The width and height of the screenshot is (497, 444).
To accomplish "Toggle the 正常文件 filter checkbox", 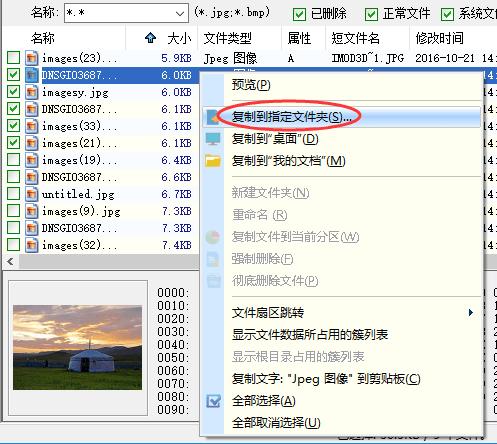I will (371, 14).
